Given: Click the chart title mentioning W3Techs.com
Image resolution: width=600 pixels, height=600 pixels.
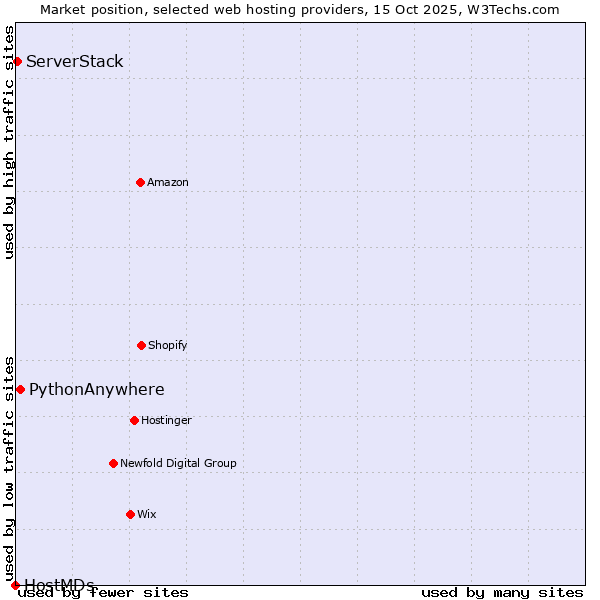Looking at the screenshot, I should (x=300, y=9).
